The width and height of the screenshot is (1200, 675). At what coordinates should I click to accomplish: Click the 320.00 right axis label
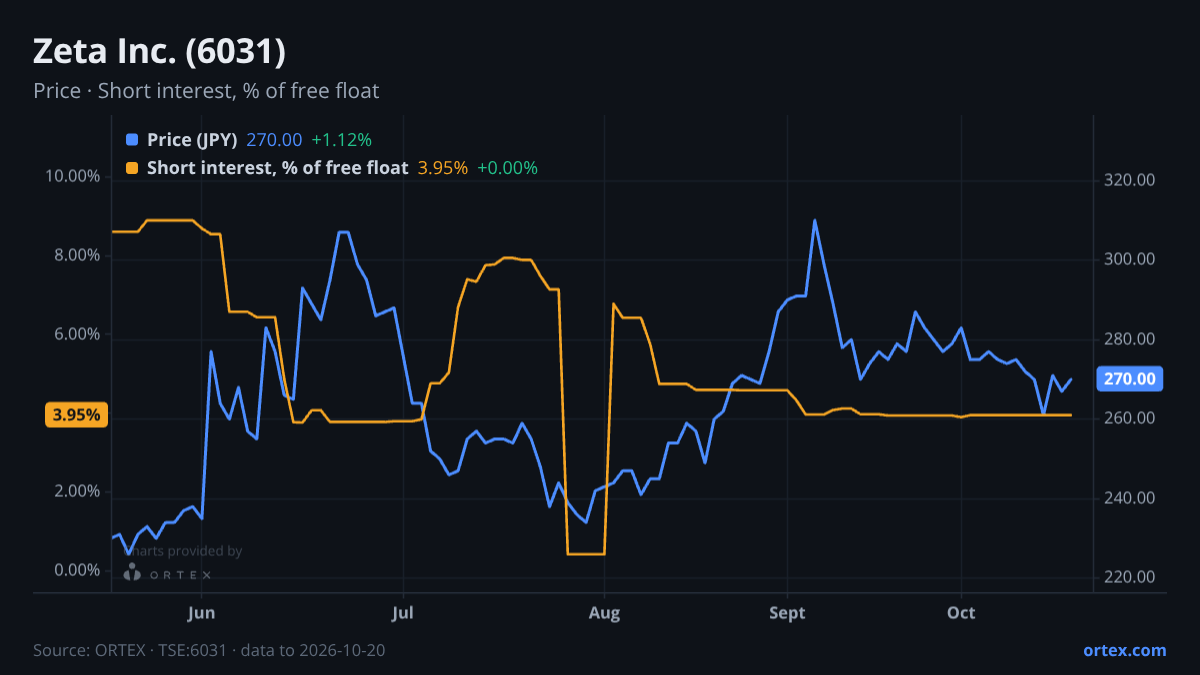click(1130, 181)
